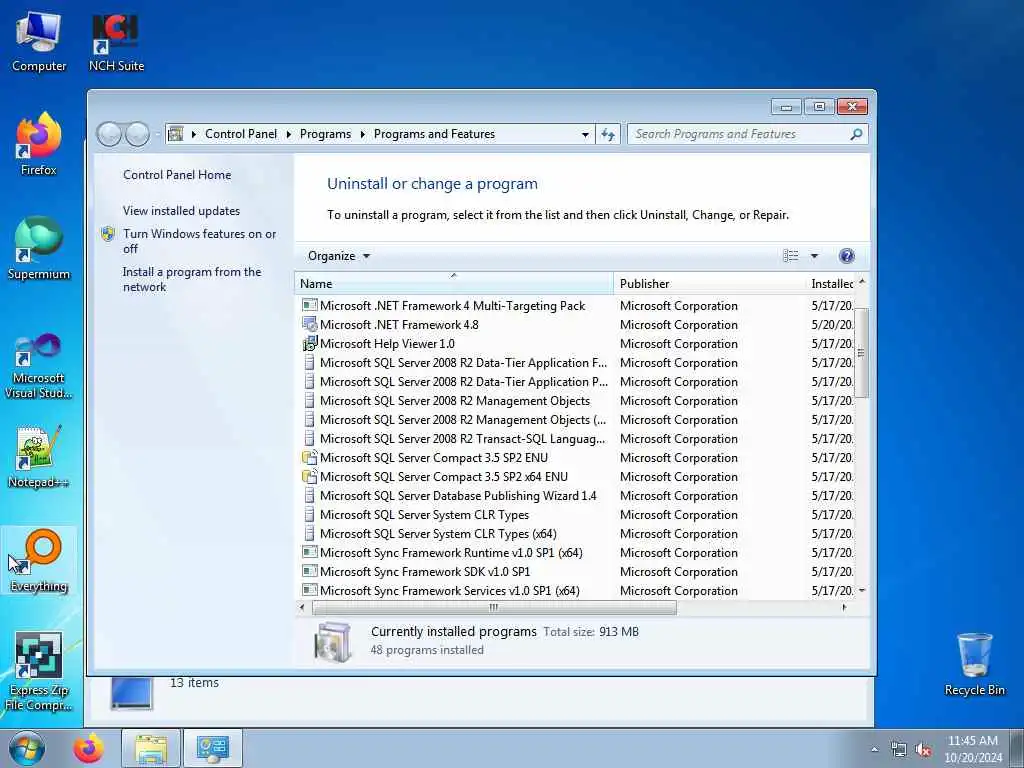Screen dimensions: 1024x768
Task: Click the taskbar clock showing 11:45 AM
Action: (x=972, y=748)
